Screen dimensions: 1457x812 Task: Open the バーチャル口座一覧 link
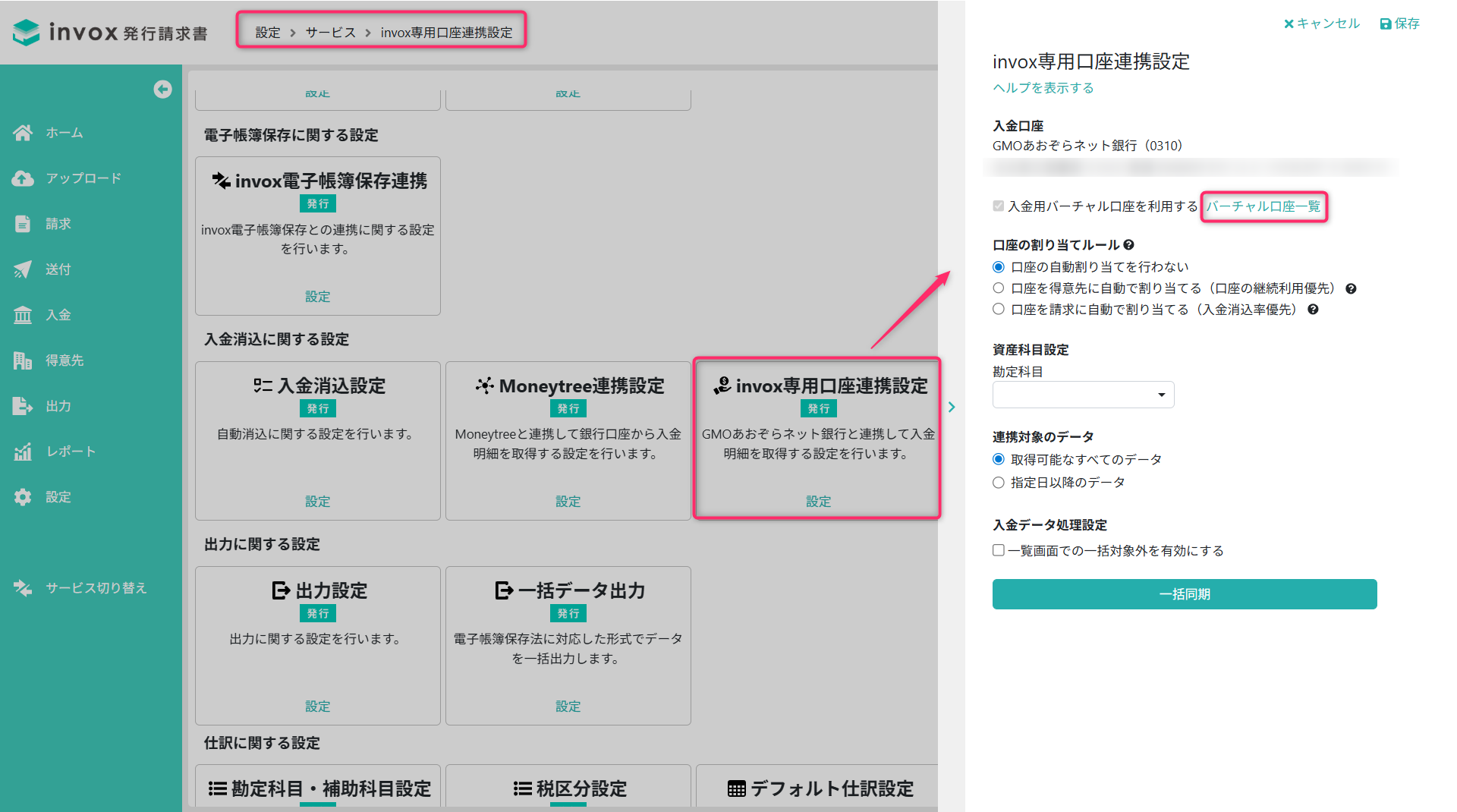(x=1263, y=206)
